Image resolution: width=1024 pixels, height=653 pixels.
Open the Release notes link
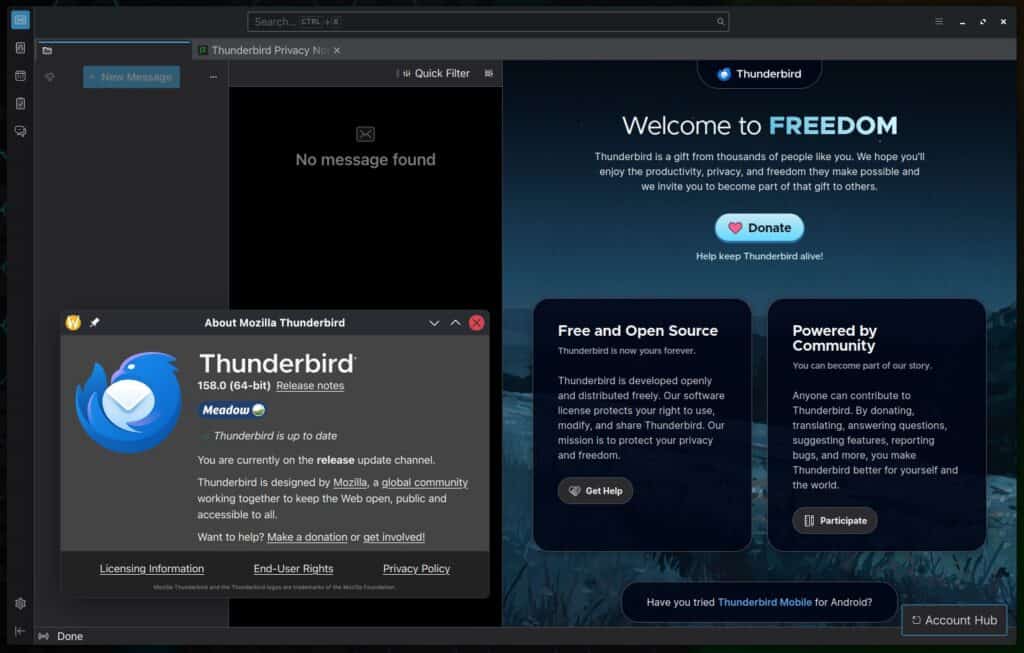click(x=310, y=386)
